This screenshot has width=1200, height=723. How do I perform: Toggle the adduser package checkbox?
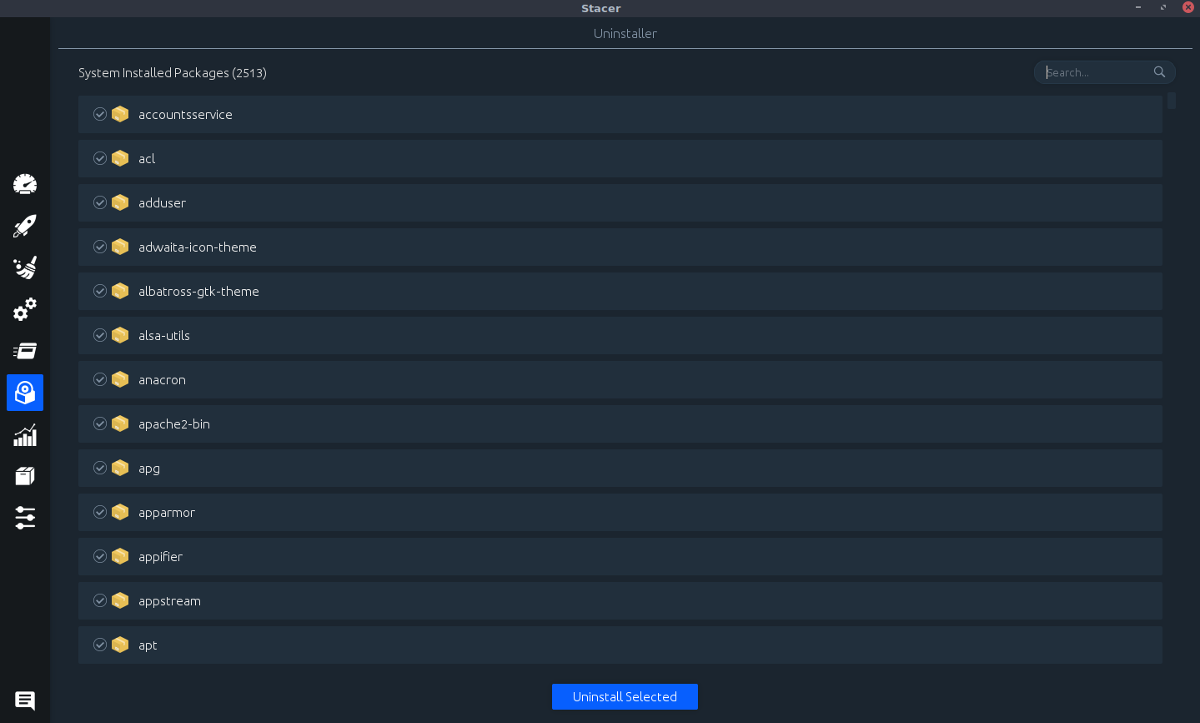tap(100, 202)
